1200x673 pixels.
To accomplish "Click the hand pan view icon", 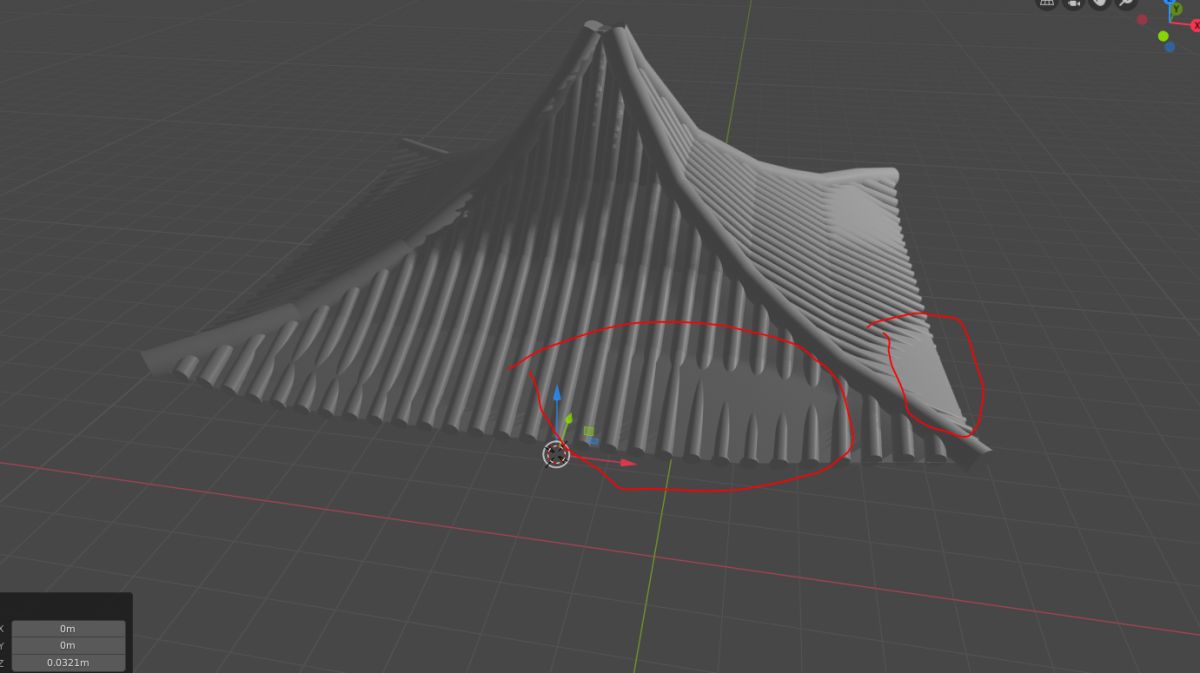I will pyautogui.click(x=1100, y=2).
